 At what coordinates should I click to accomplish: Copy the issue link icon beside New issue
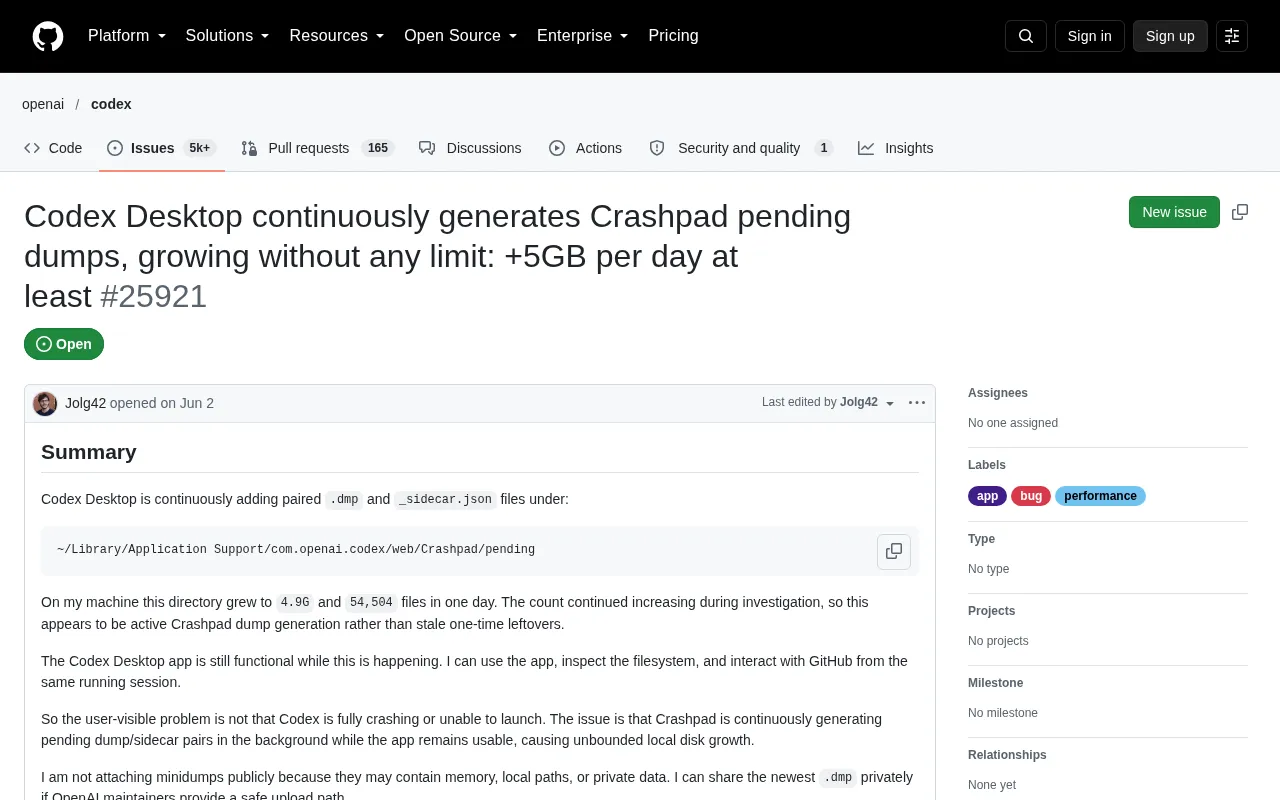pos(1240,212)
